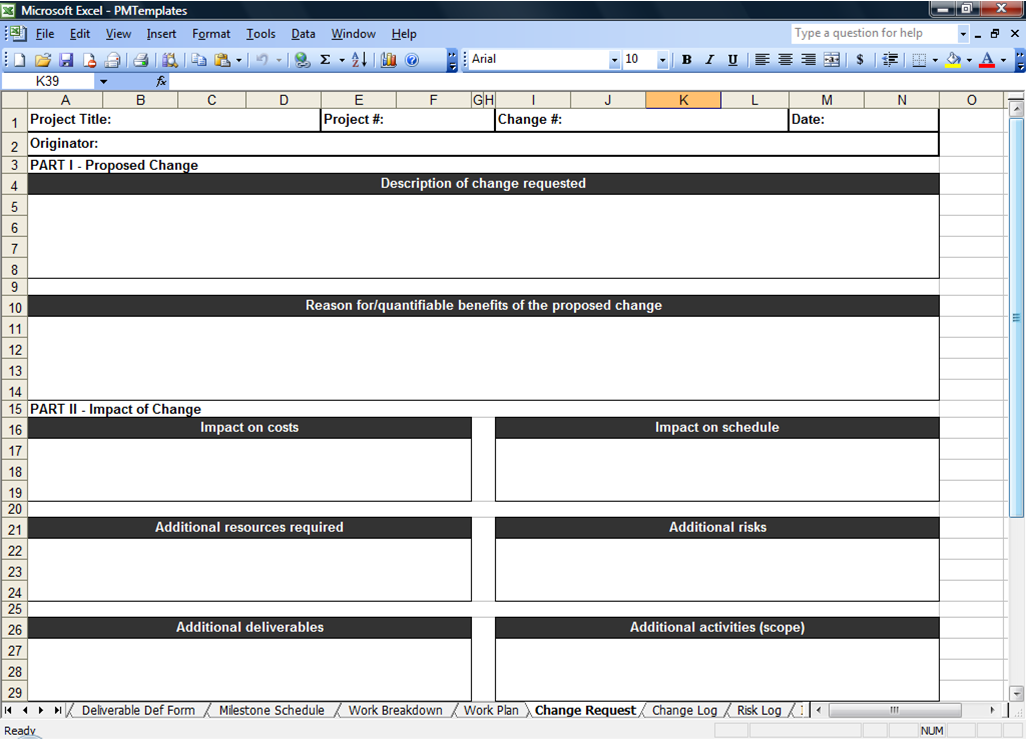Image resolution: width=1026 pixels, height=739 pixels.
Task: Open Excel Help with the question mark icon
Action: point(412,60)
